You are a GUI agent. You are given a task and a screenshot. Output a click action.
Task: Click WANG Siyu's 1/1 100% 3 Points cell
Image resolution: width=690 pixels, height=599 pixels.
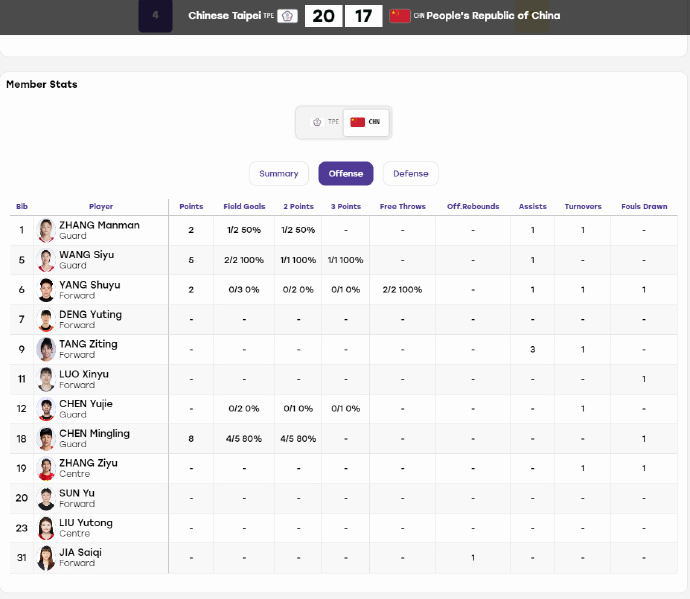(346, 260)
